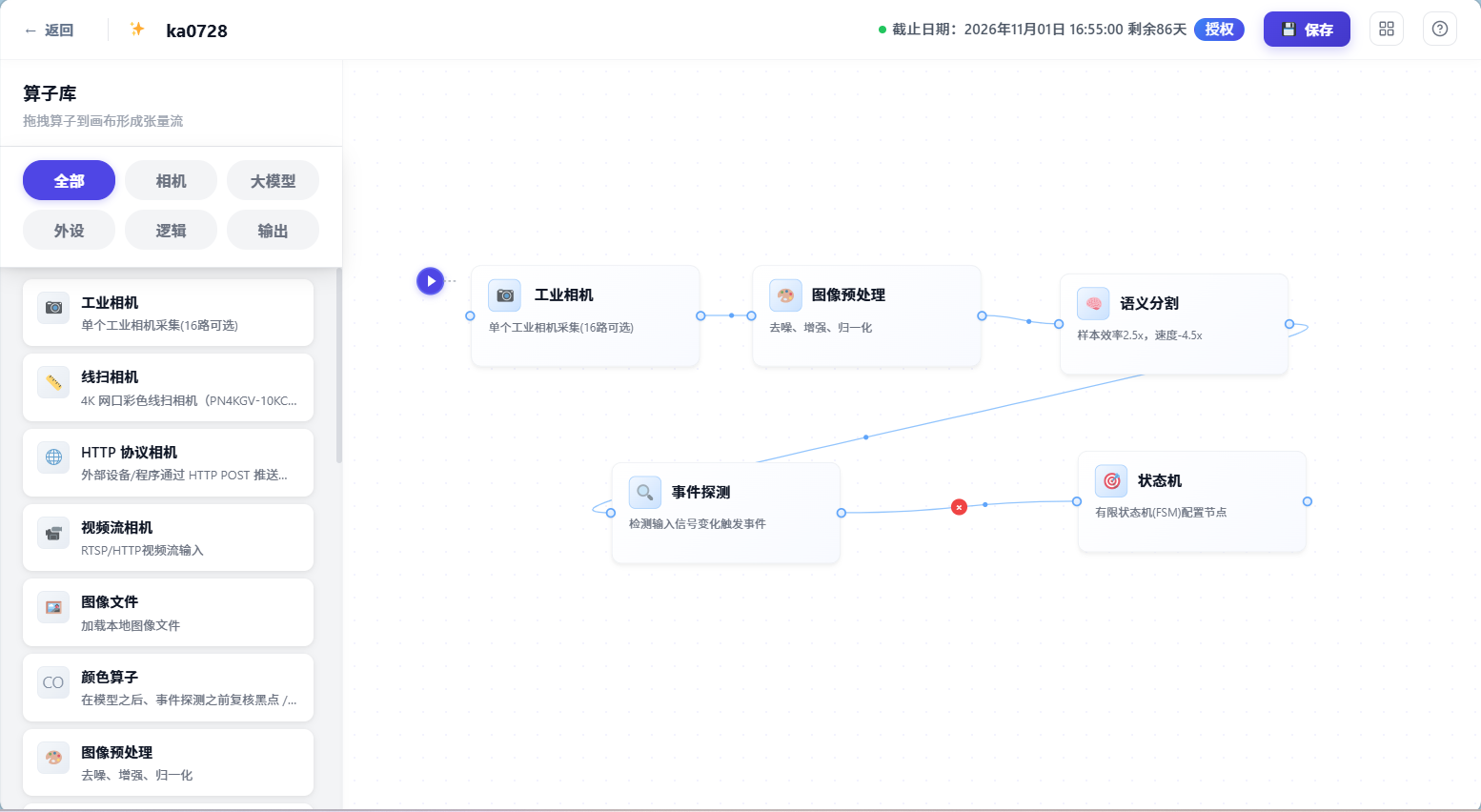Open the 输出 category tab
Viewport: 1481px width, 812px height.
tap(273, 230)
